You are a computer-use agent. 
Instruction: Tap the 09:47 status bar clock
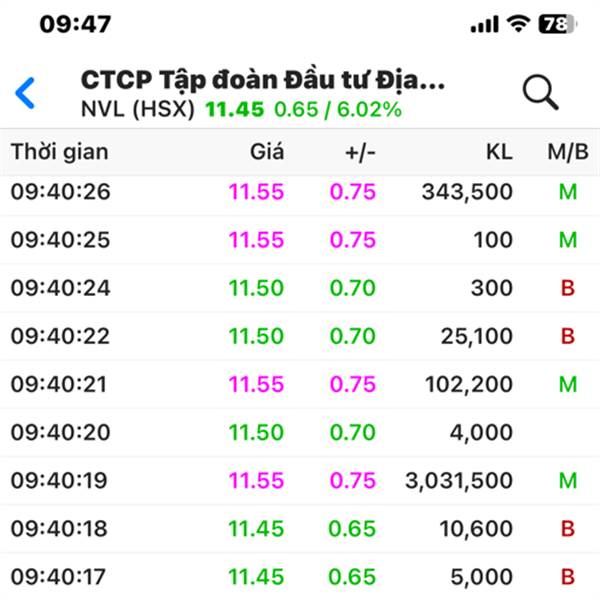(75, 24)
